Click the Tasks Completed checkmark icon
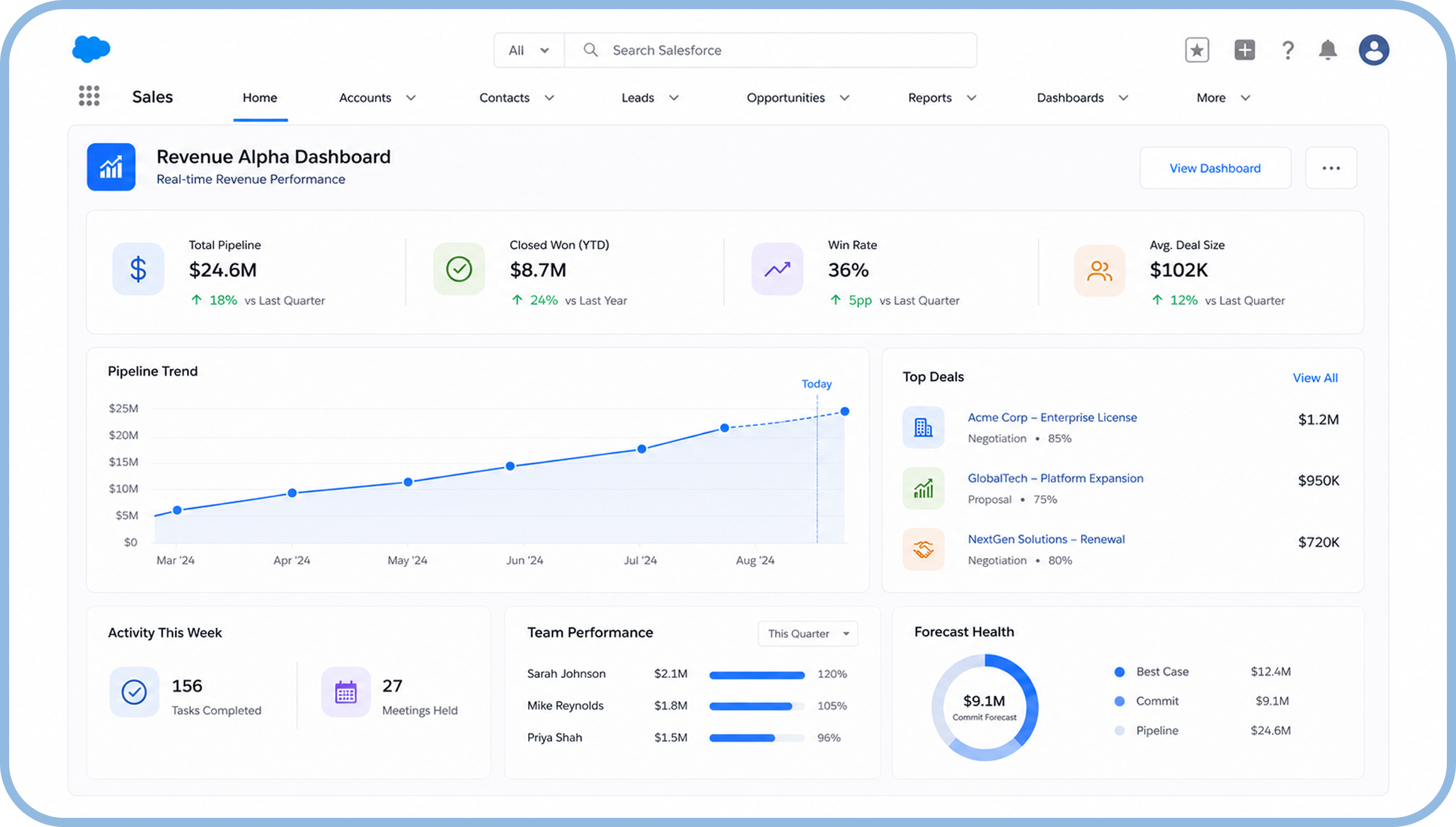Screen dimensions: 1456x827 (x=134, y=692)
